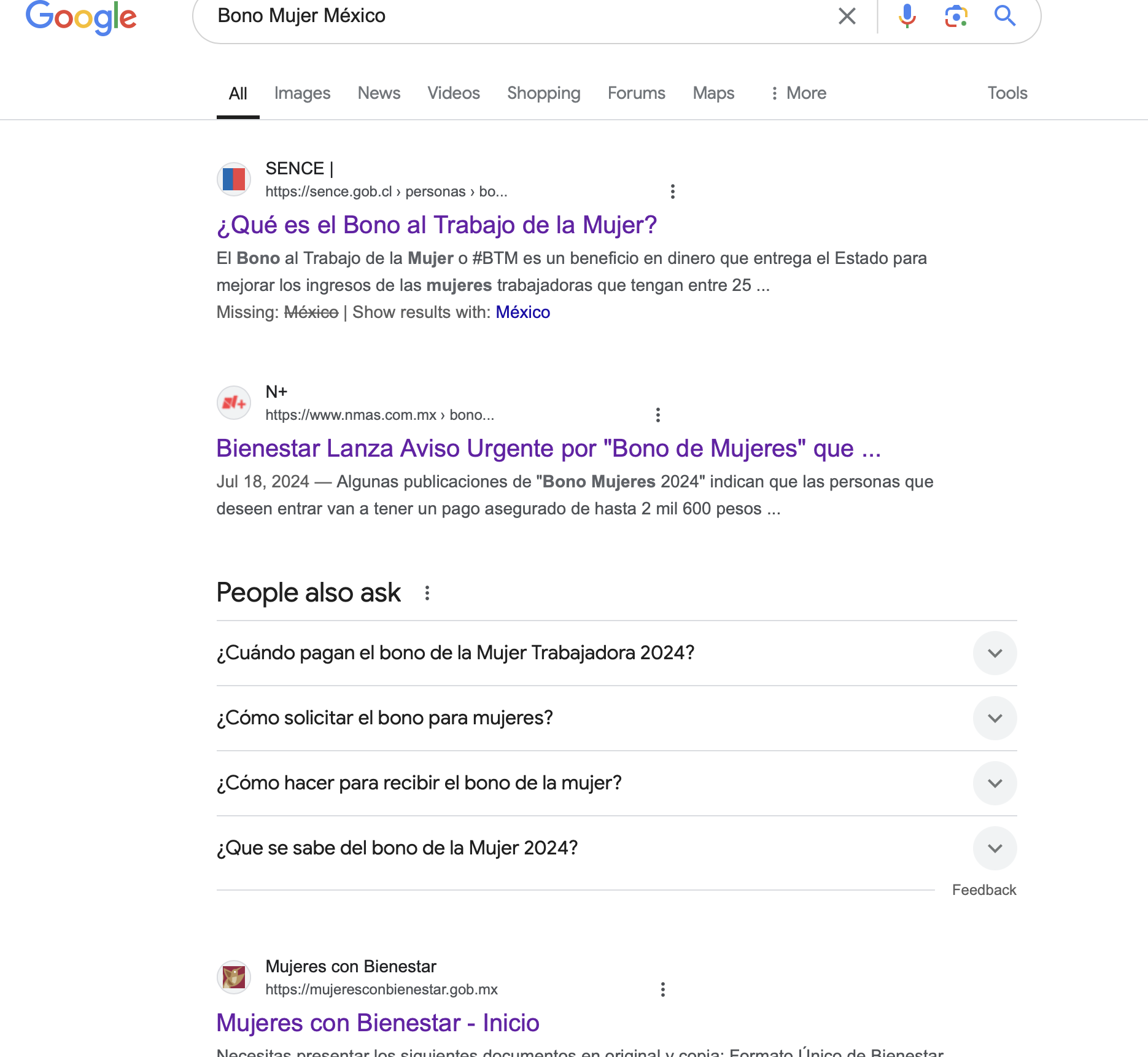
Task: Open "¿Qué es el Bono al Trabajo" link
Action: [x=436, y=225]
